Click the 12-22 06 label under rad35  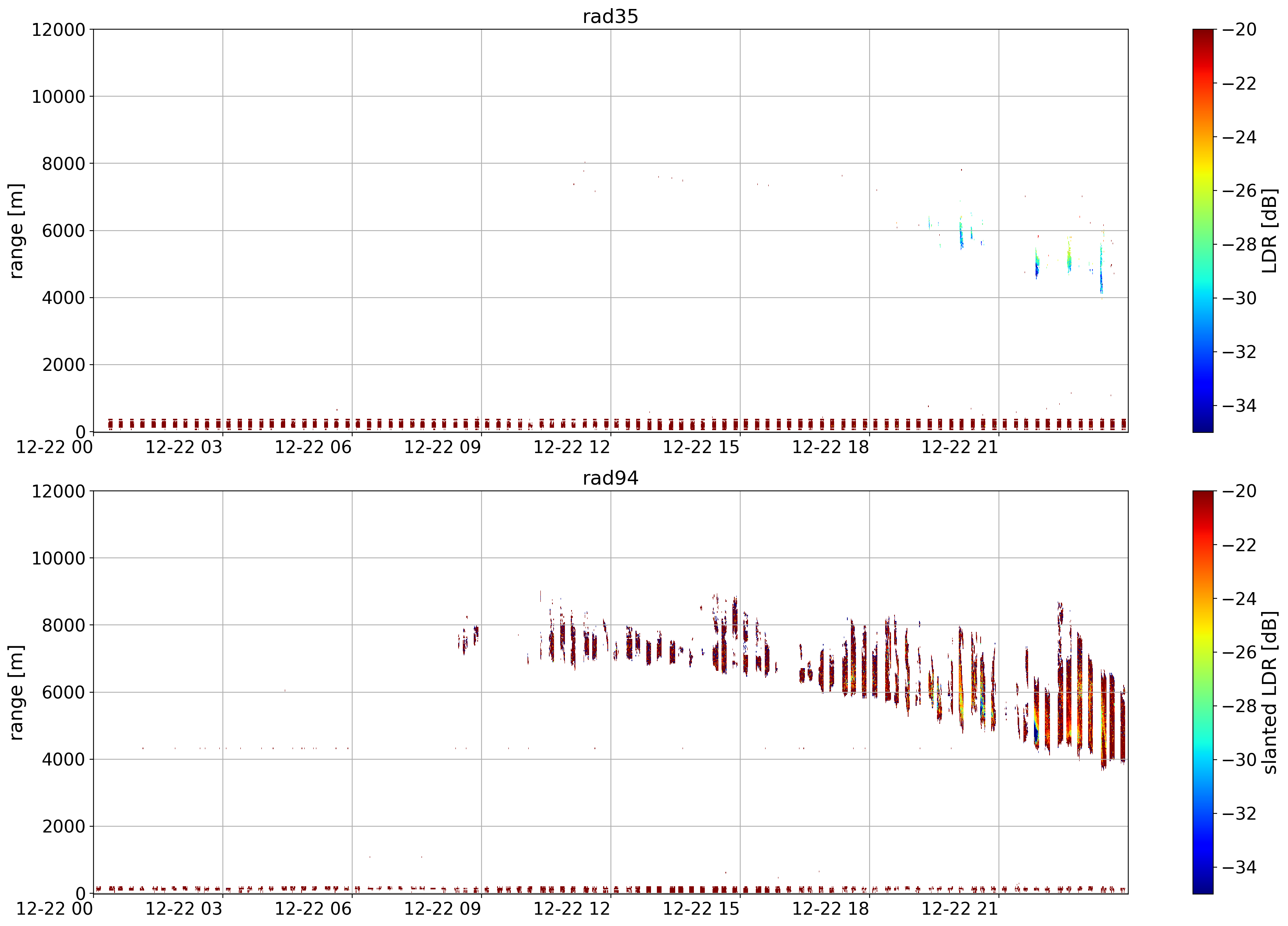coord(314,447)
